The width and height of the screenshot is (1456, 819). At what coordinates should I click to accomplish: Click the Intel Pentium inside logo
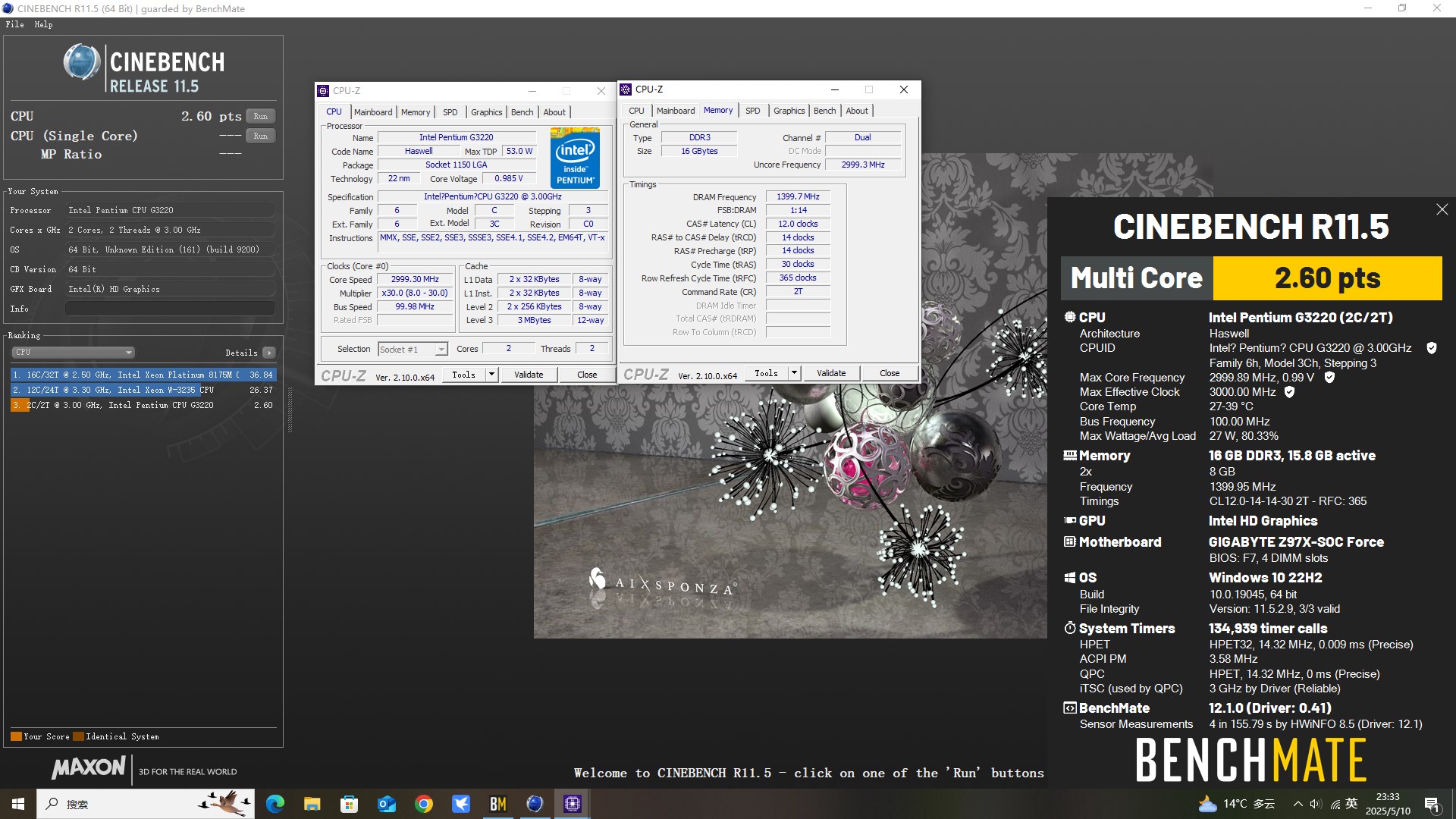(575, 158)
